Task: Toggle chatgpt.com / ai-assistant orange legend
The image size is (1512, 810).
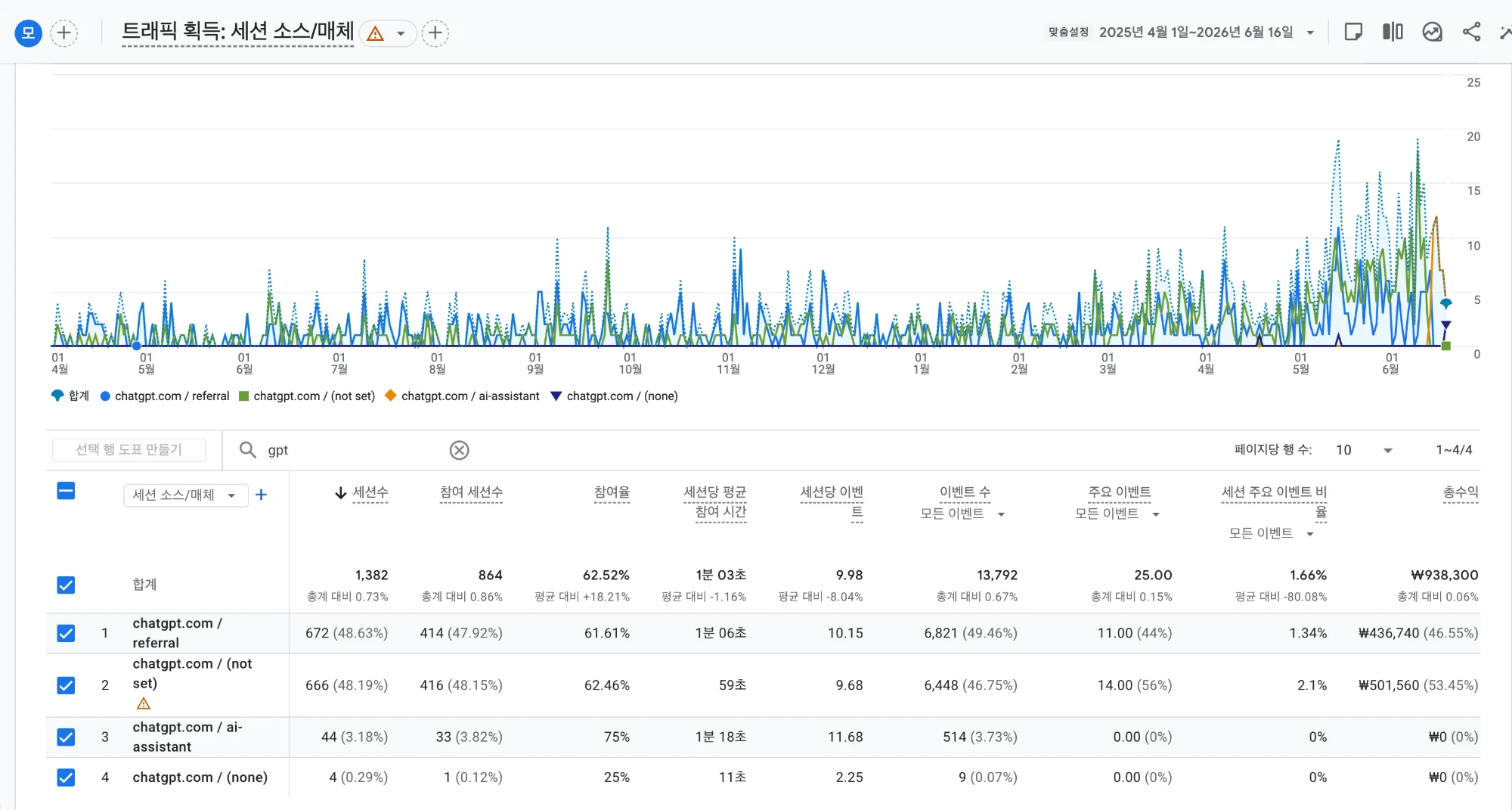Action: 462,396
